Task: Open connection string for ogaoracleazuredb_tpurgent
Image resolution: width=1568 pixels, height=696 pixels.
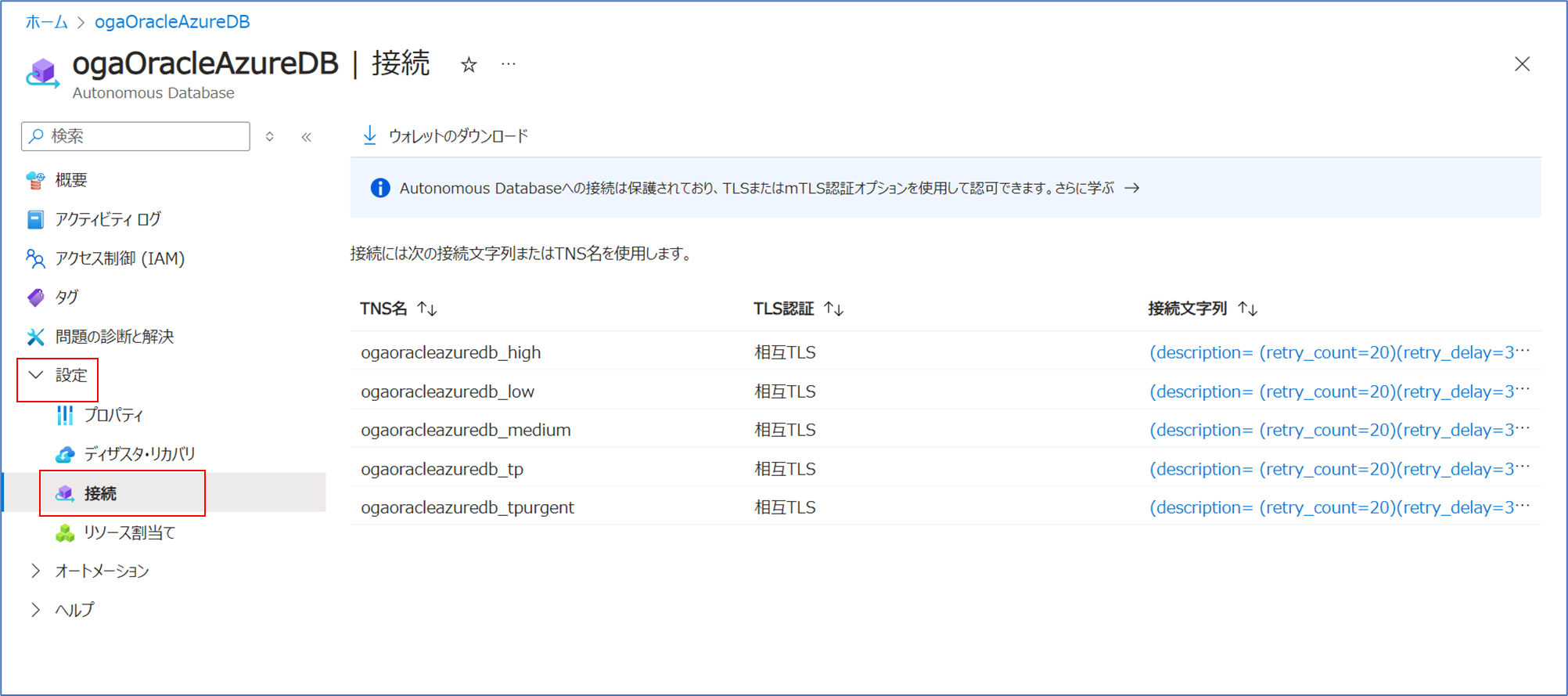Action: pyautogui.click(x=1339, y=507)
